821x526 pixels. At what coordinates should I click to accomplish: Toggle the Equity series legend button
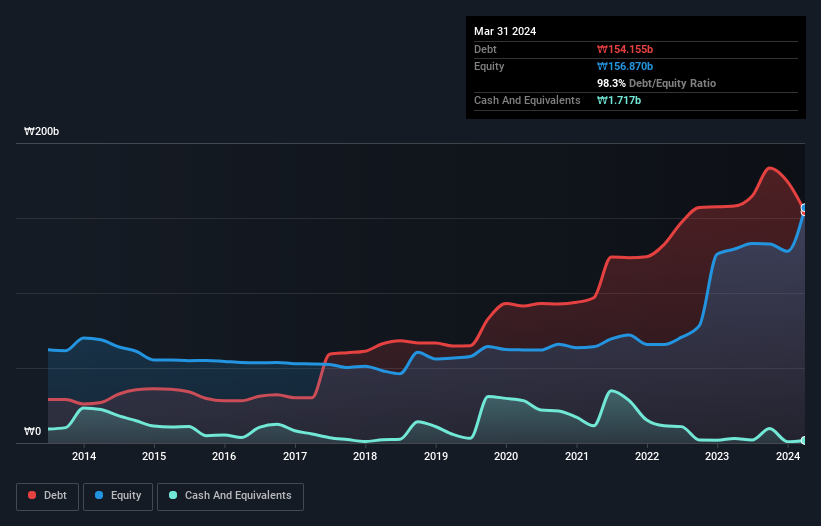(118, 496)
